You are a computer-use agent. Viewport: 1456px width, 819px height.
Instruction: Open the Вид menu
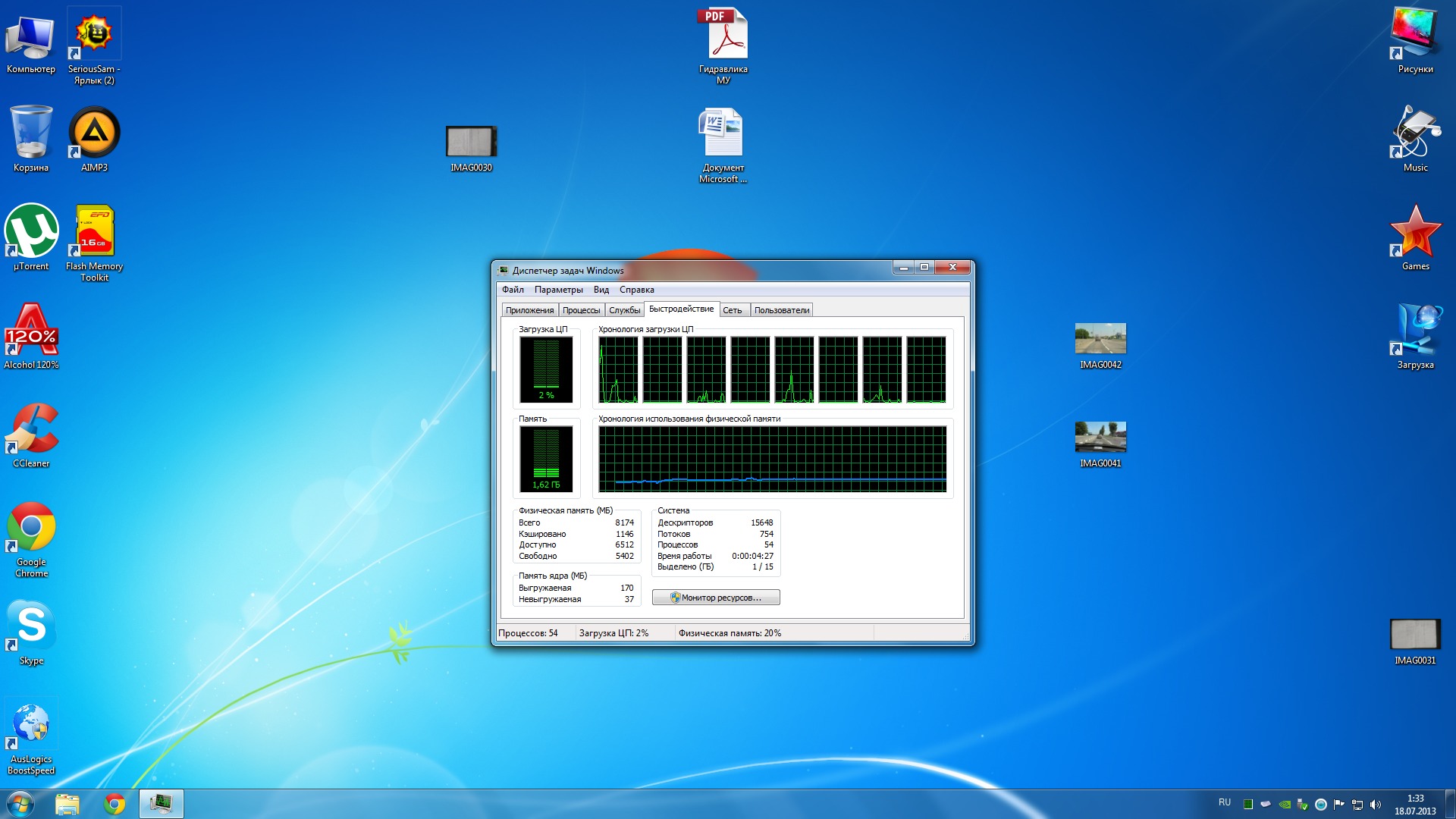[601, 290]
